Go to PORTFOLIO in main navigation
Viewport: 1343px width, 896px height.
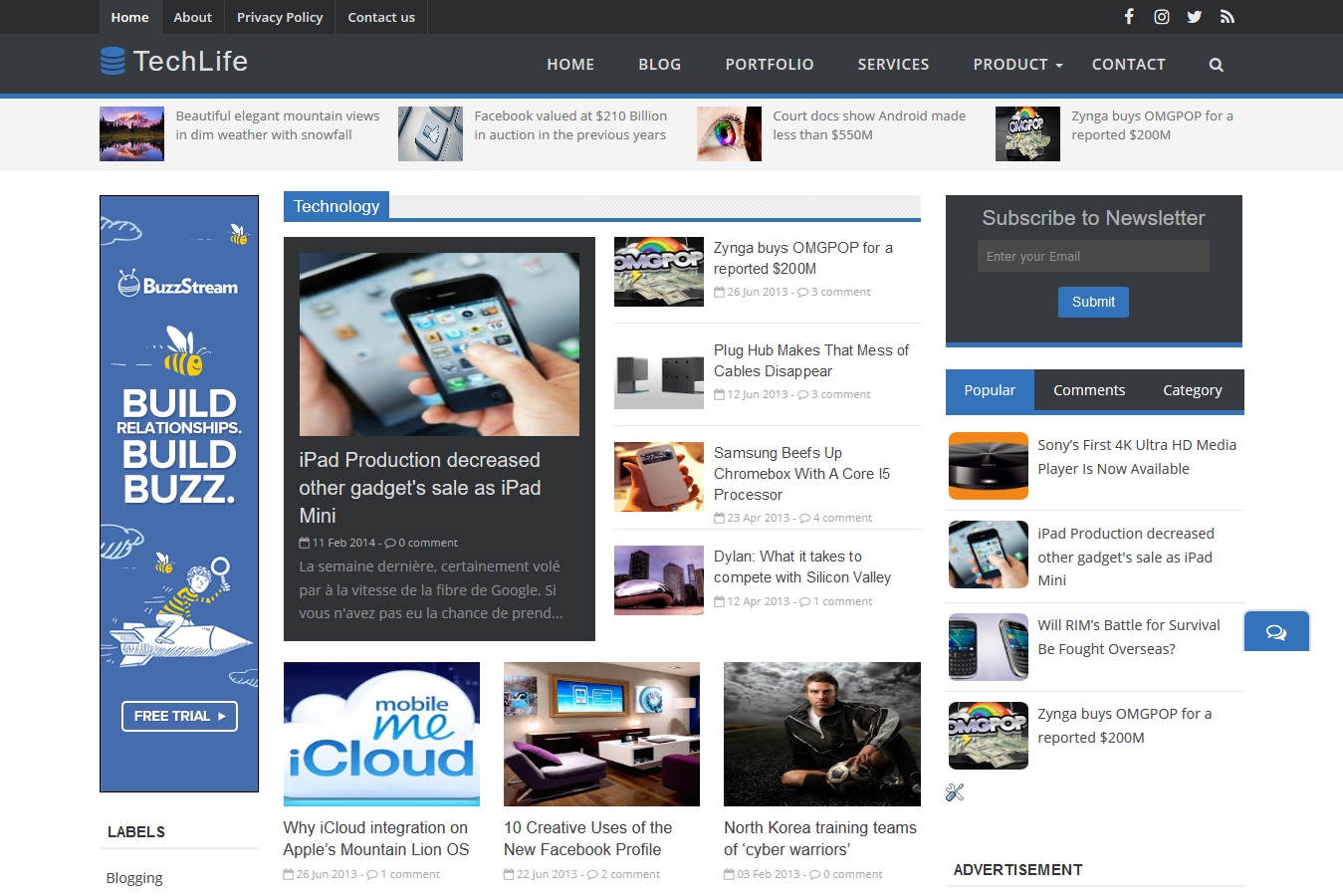point(770,65)
